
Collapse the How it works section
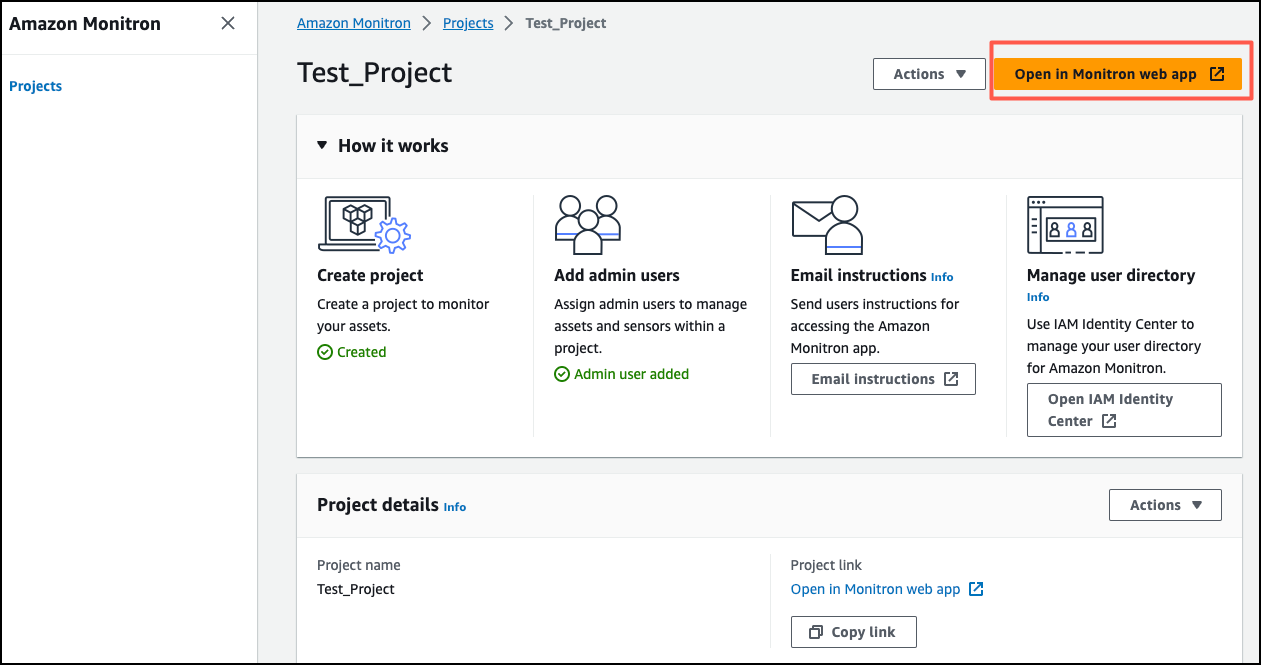[x=321, y=145]
